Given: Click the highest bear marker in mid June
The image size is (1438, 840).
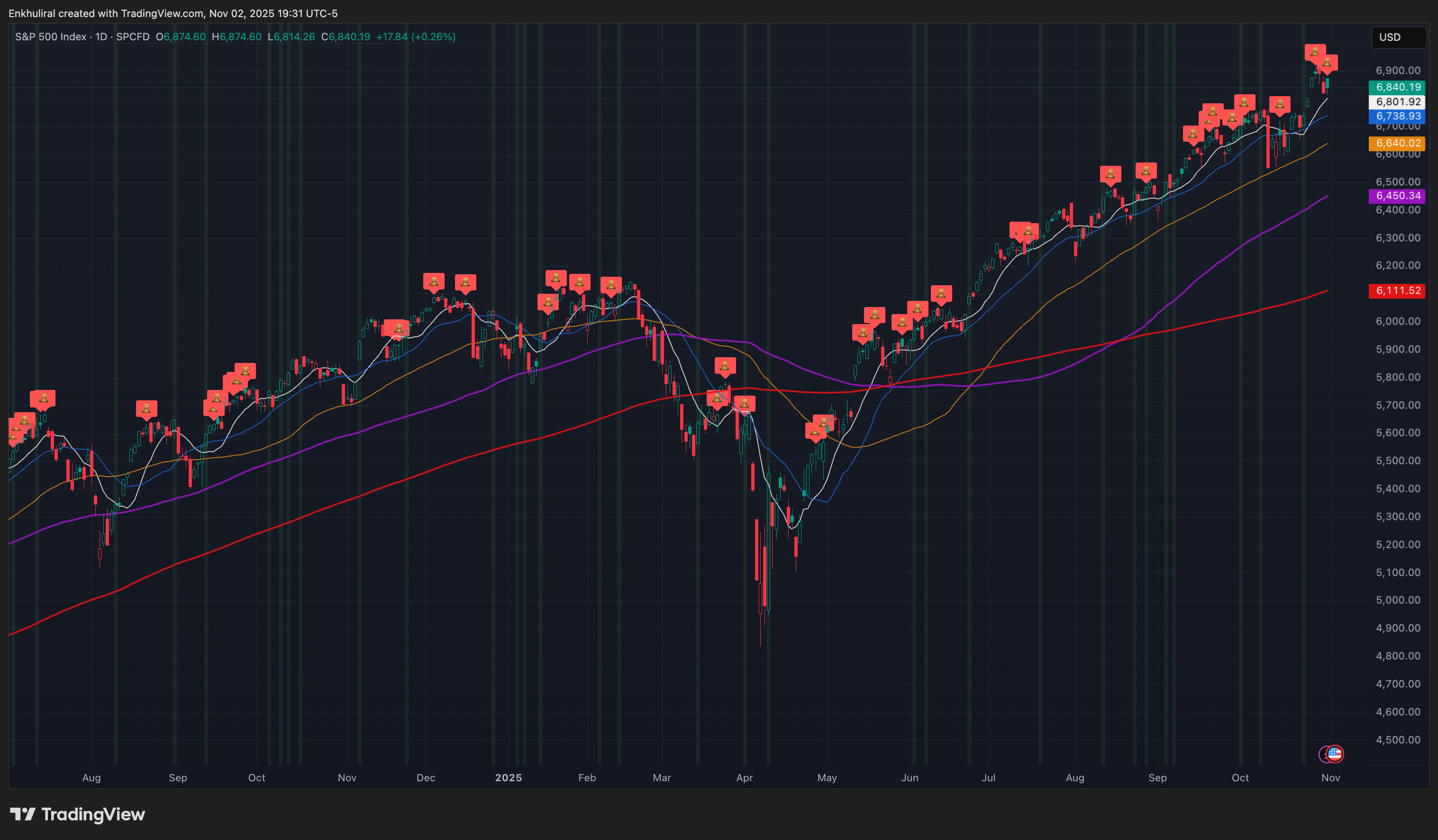Looking at the screenshot, I should pos(941,294).
